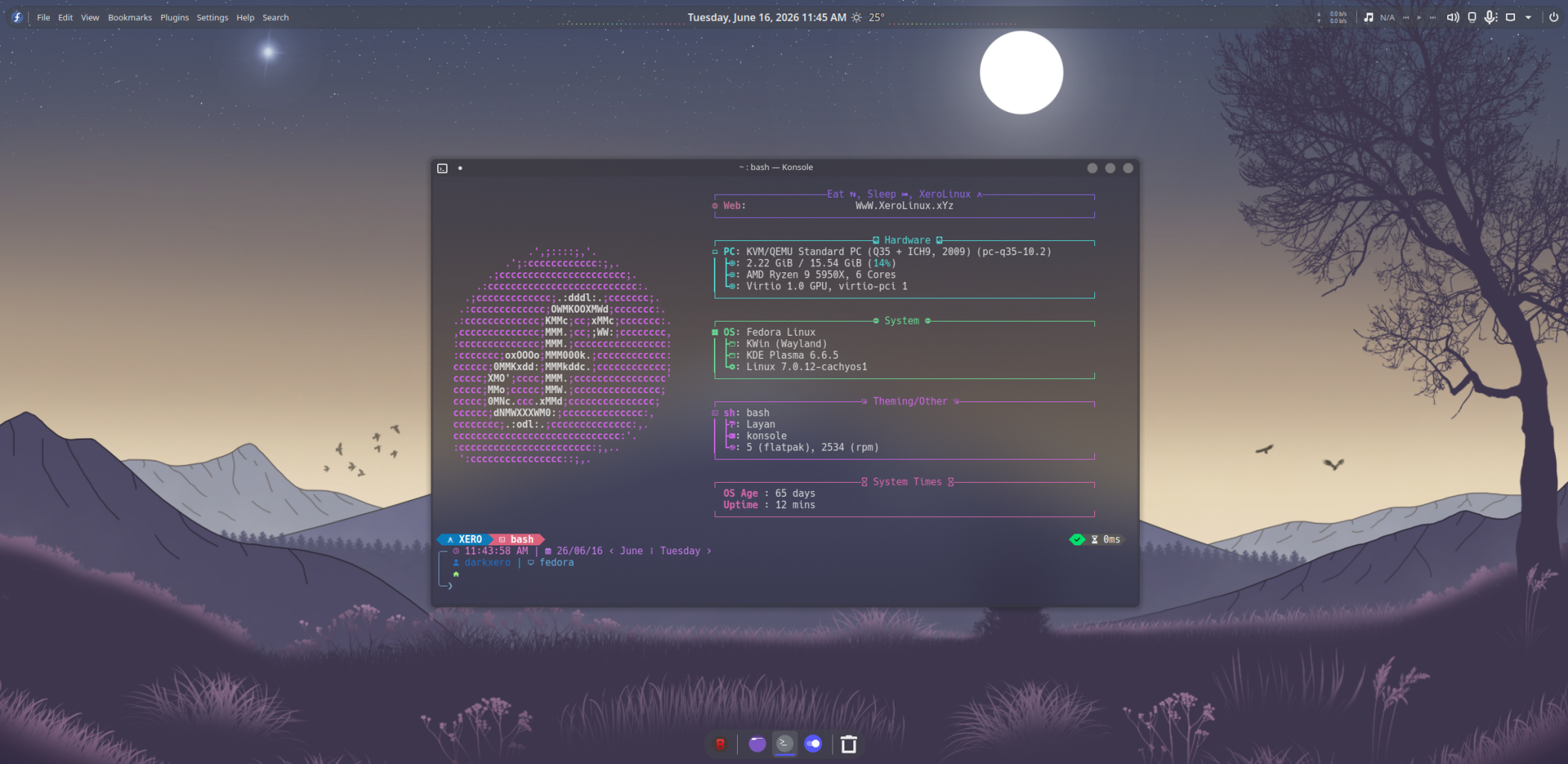The height and width of the screenshot is (764, 1568).
Task: Play the media in panel player
Action: tap(1420, 17)
